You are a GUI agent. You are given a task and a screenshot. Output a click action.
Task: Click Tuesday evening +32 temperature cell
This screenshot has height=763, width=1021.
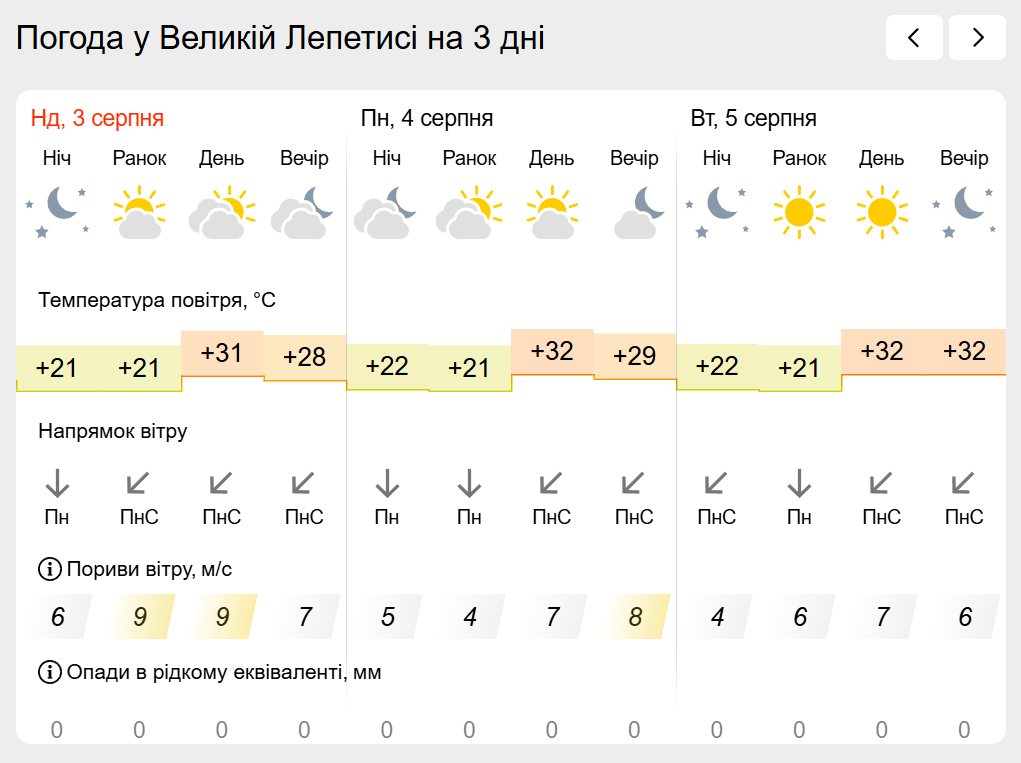click(964, 352)
